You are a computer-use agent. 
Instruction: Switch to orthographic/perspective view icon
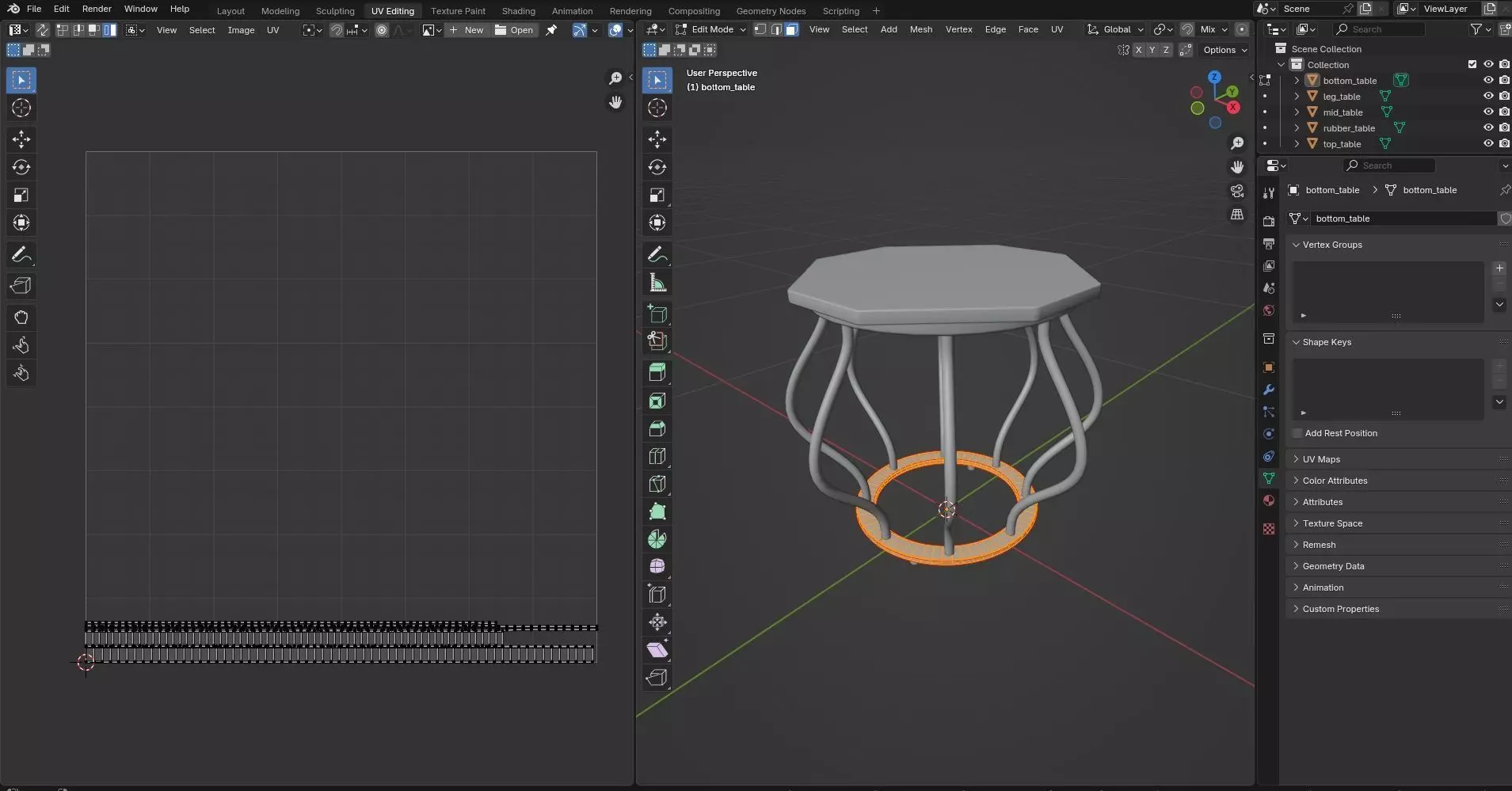pos(1237,215)
